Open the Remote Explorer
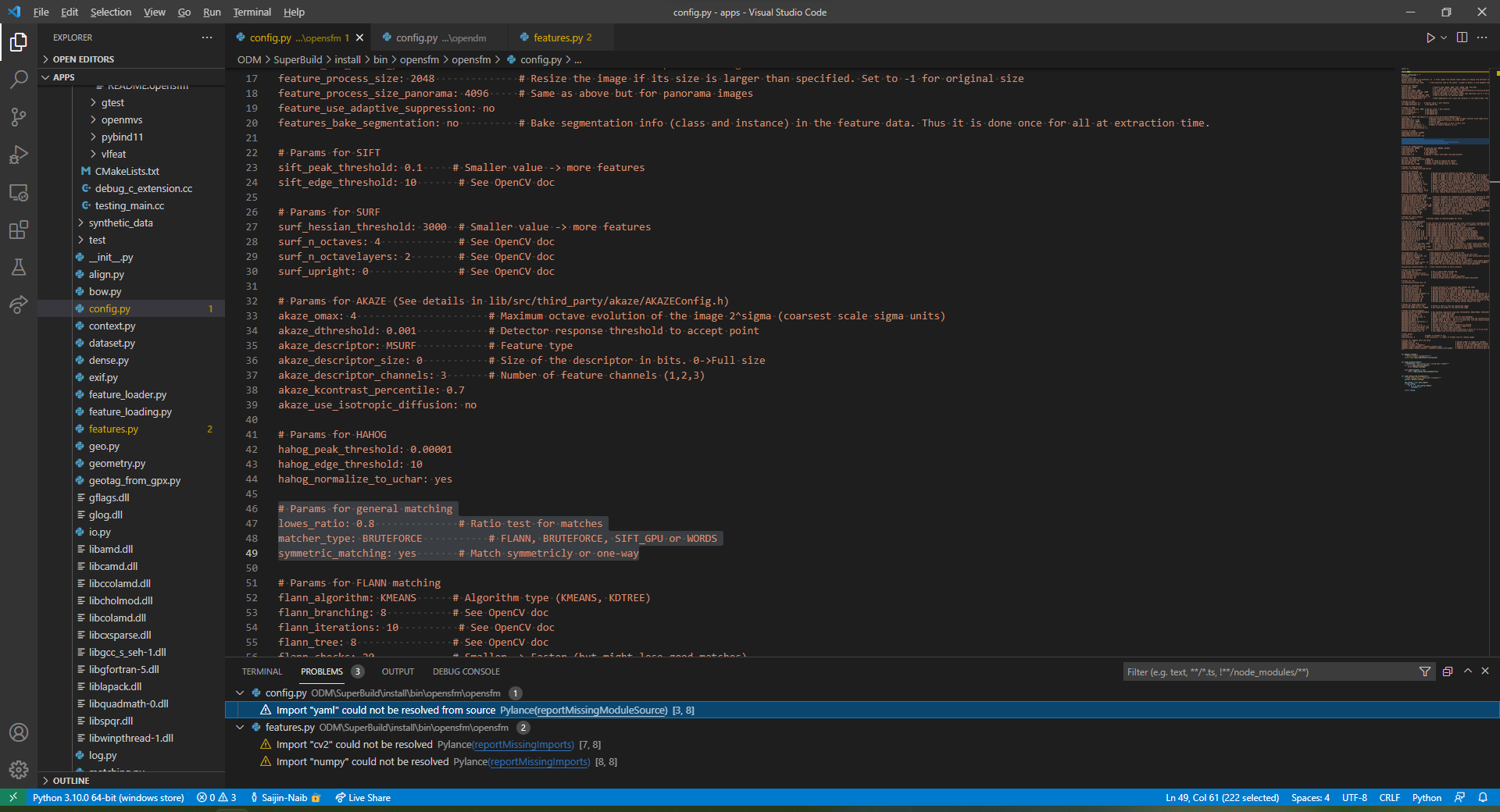Image resolution: width=1500 pixels, height=812 pixels. point(19,193)
